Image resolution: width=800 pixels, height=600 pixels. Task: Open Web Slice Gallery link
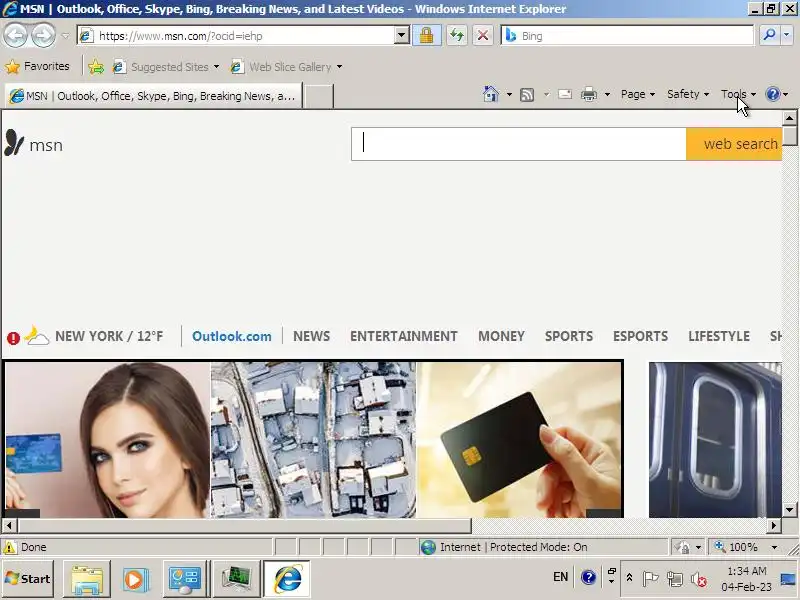[x=286, y=67]
